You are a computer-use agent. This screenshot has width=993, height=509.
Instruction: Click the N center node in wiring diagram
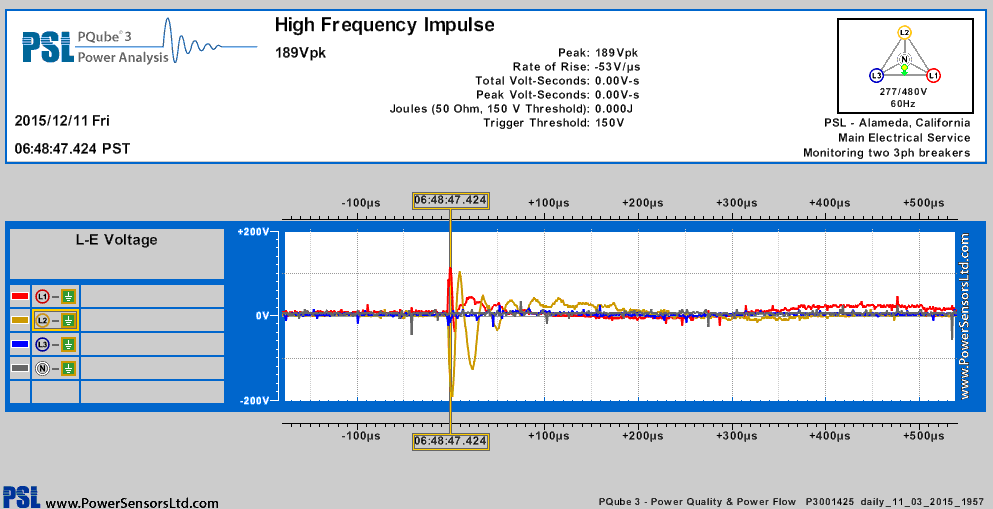coord(904,60)
